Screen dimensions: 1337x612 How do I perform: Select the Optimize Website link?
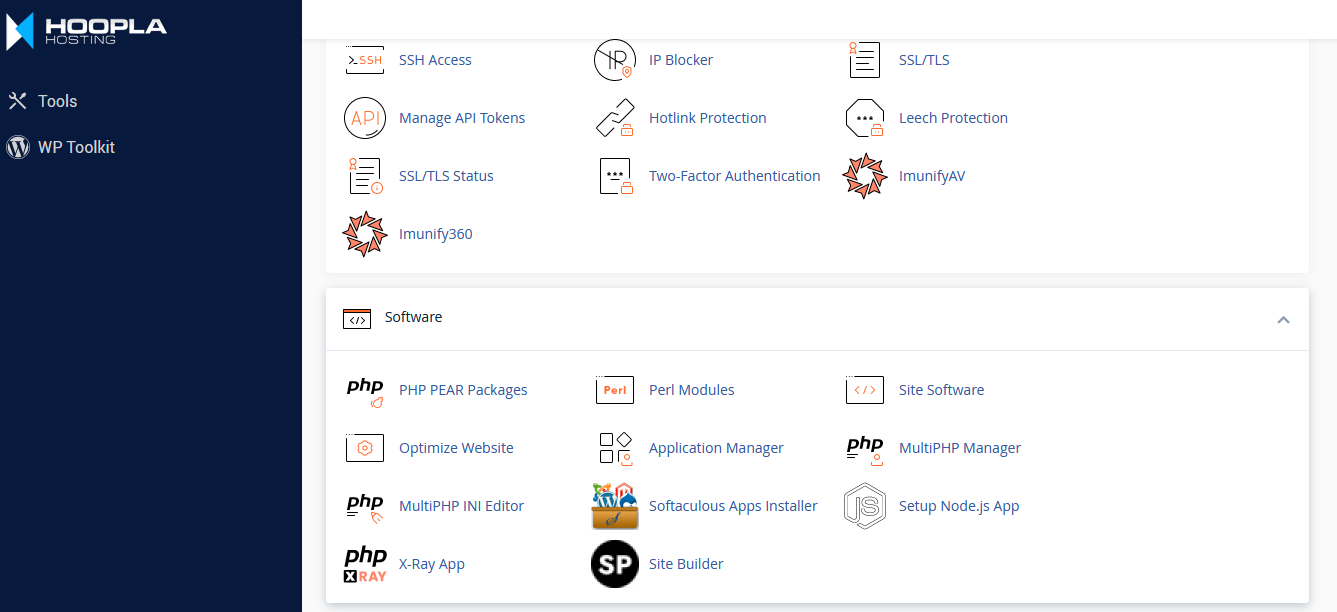coord(456,448)
